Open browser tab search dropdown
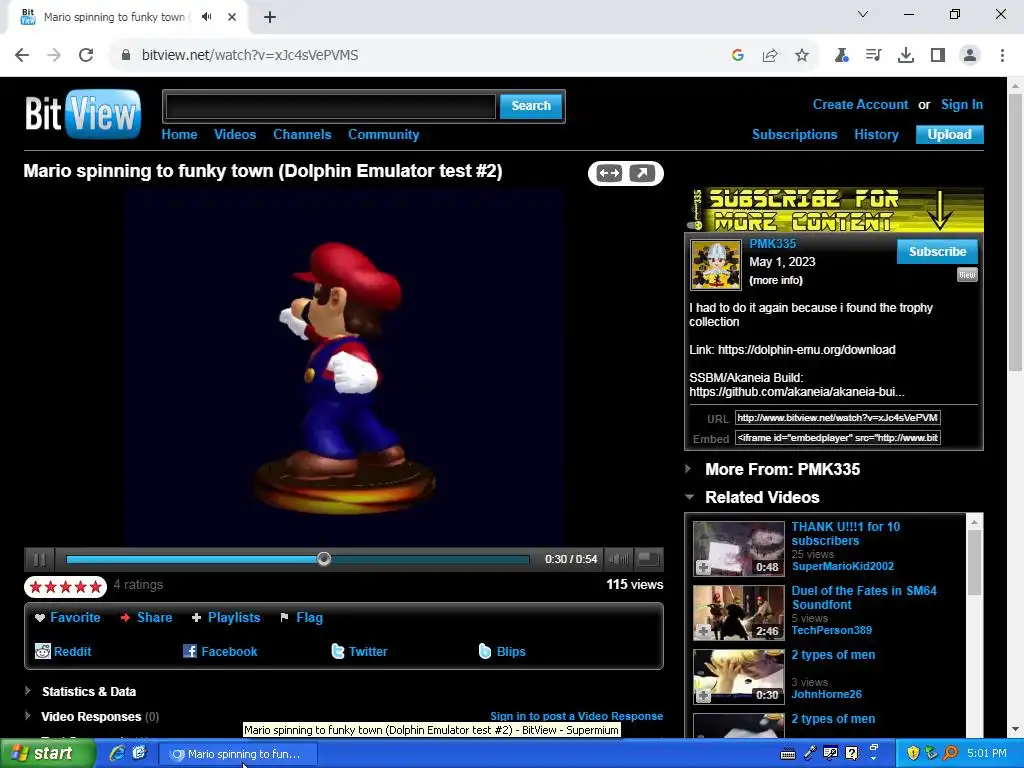Screen dimensions: 1024x768 coord(863,14)
